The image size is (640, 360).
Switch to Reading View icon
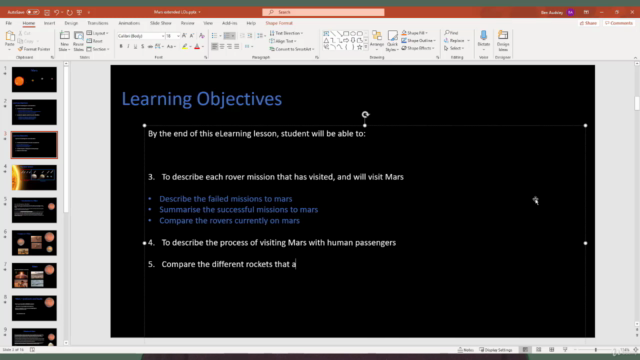[x=552, y=350]
